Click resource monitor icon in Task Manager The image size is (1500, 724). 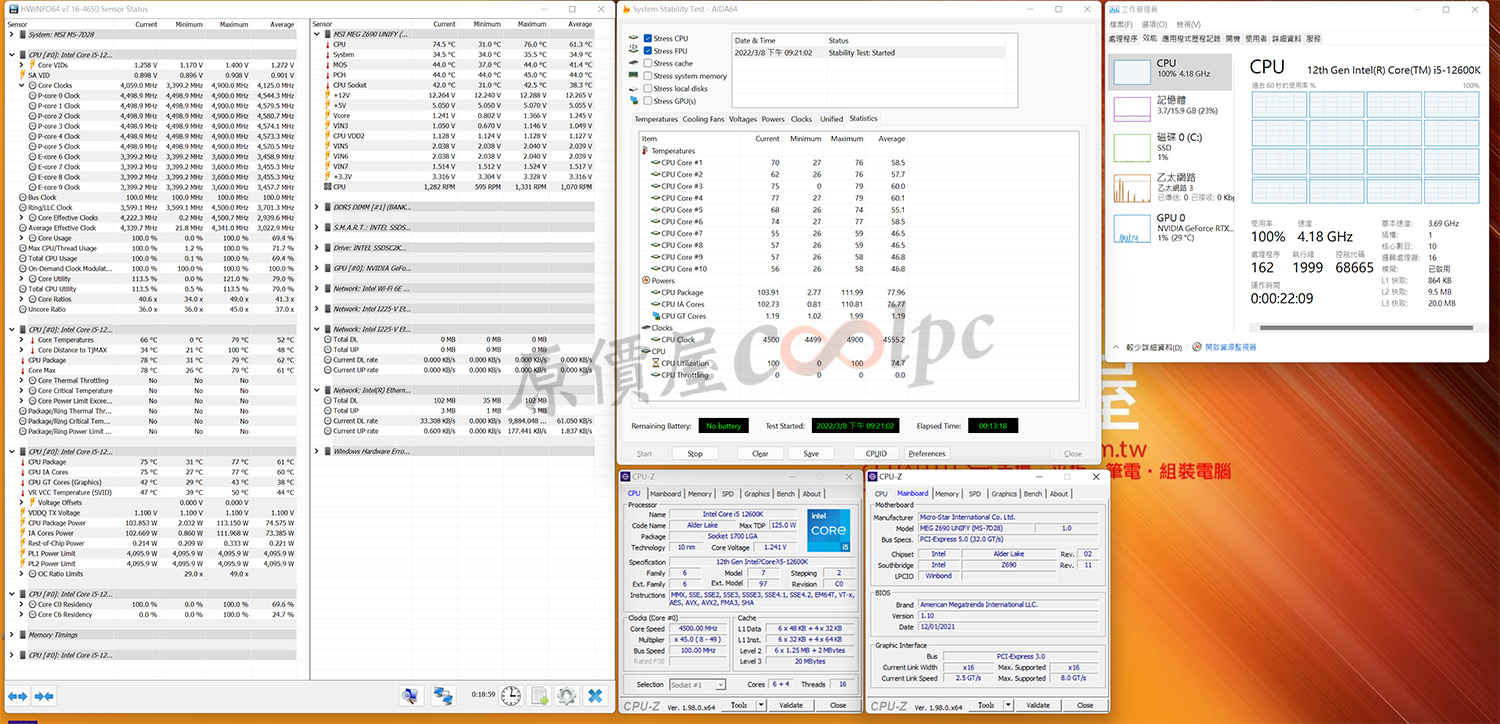[x=1196, y=347]
